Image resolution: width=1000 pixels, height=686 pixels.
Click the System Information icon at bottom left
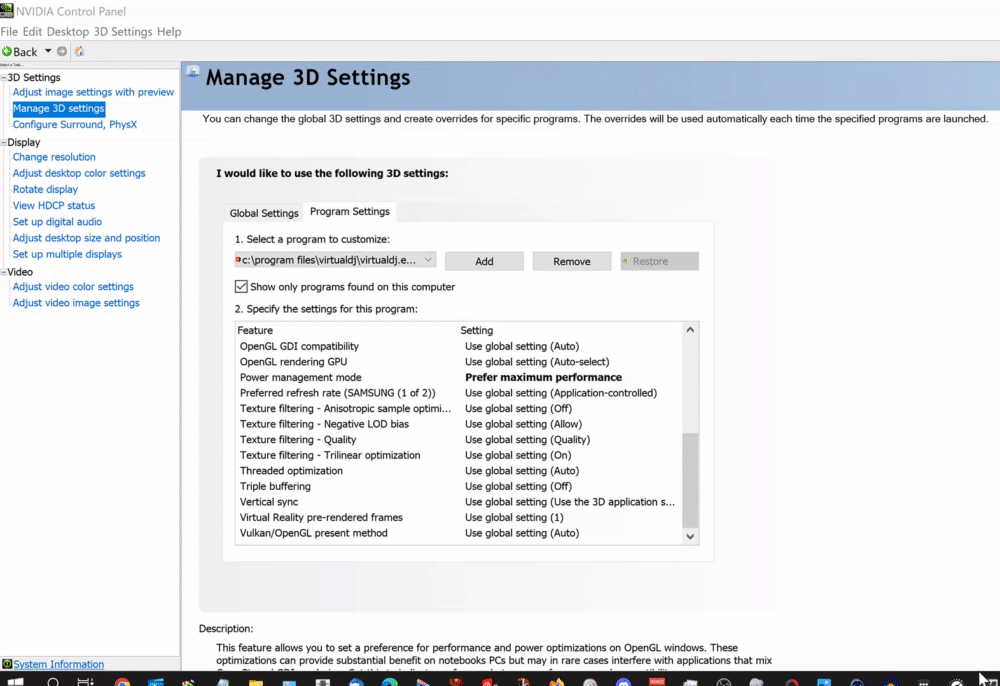pyautogui.click(x=6, y=664)
